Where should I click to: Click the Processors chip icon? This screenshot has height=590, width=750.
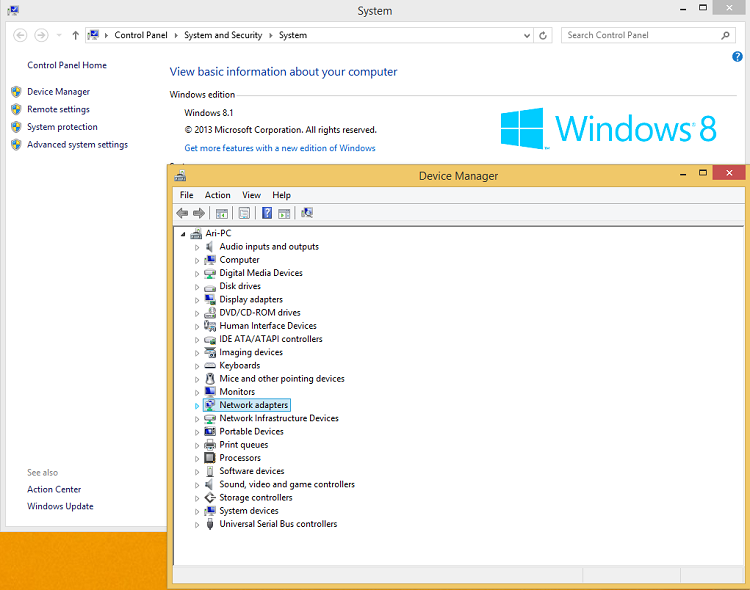point(210,458)
